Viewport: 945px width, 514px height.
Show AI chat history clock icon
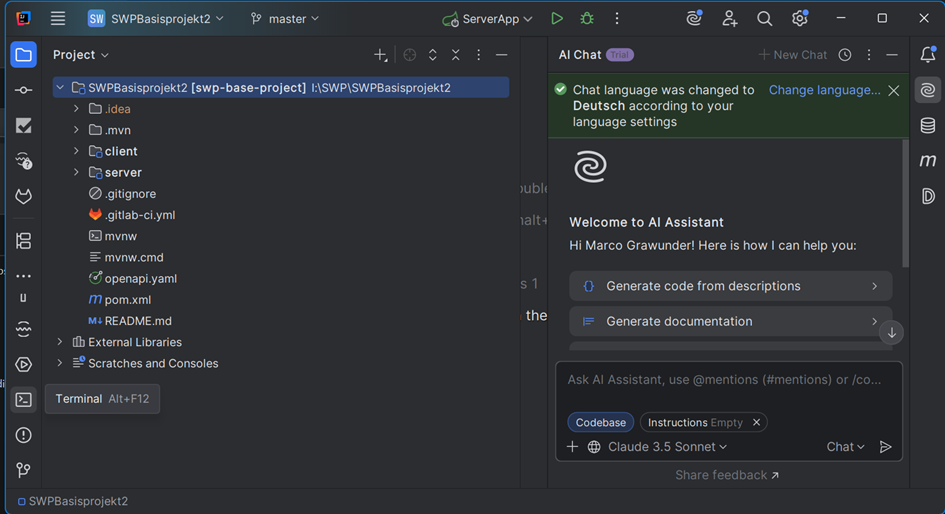pyautogui.click(x=845, y=55)
